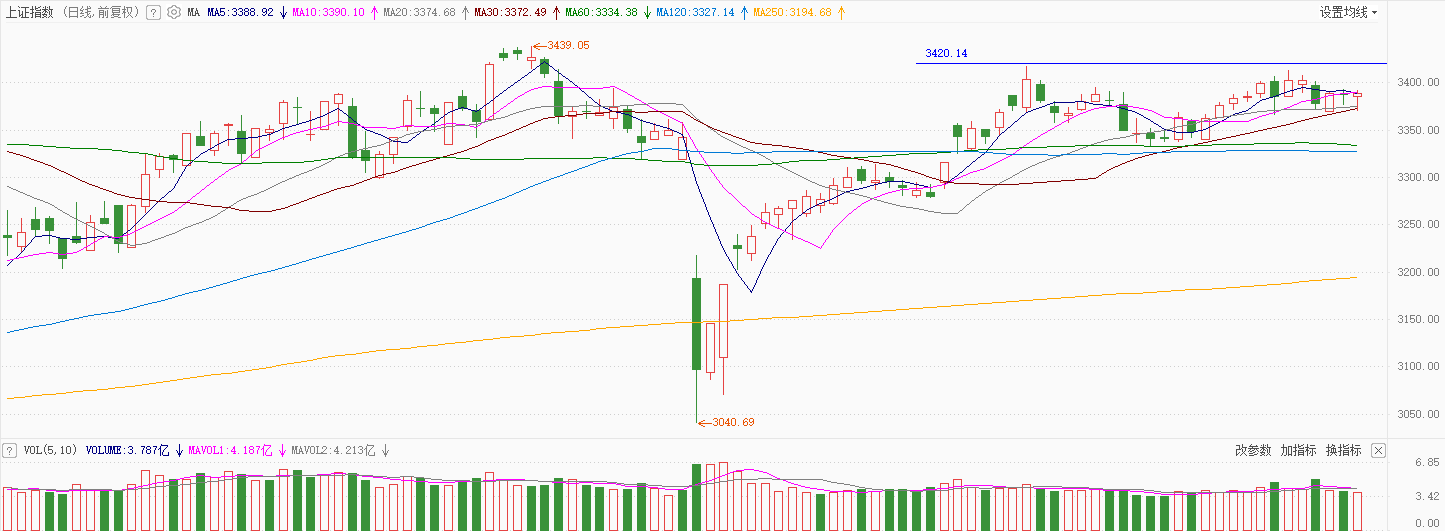
Task: Click the MA20:3374.68 label
Action: (x=420, y=13)
